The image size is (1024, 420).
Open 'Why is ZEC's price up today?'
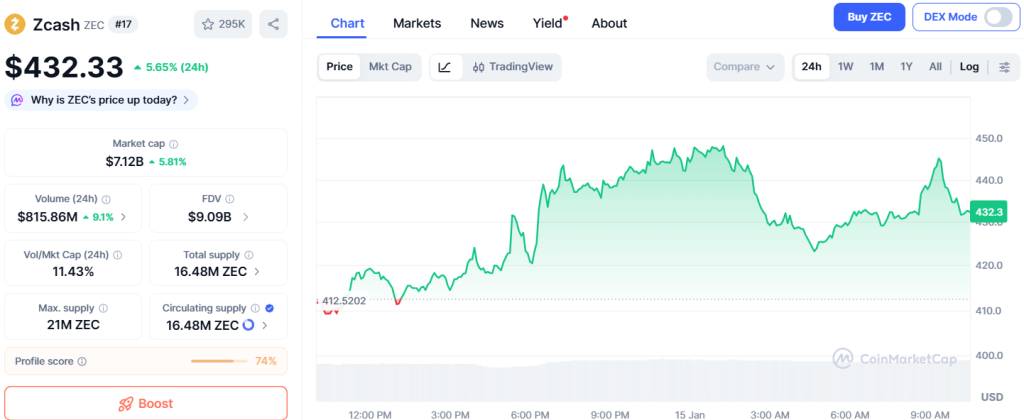point(101,100)
